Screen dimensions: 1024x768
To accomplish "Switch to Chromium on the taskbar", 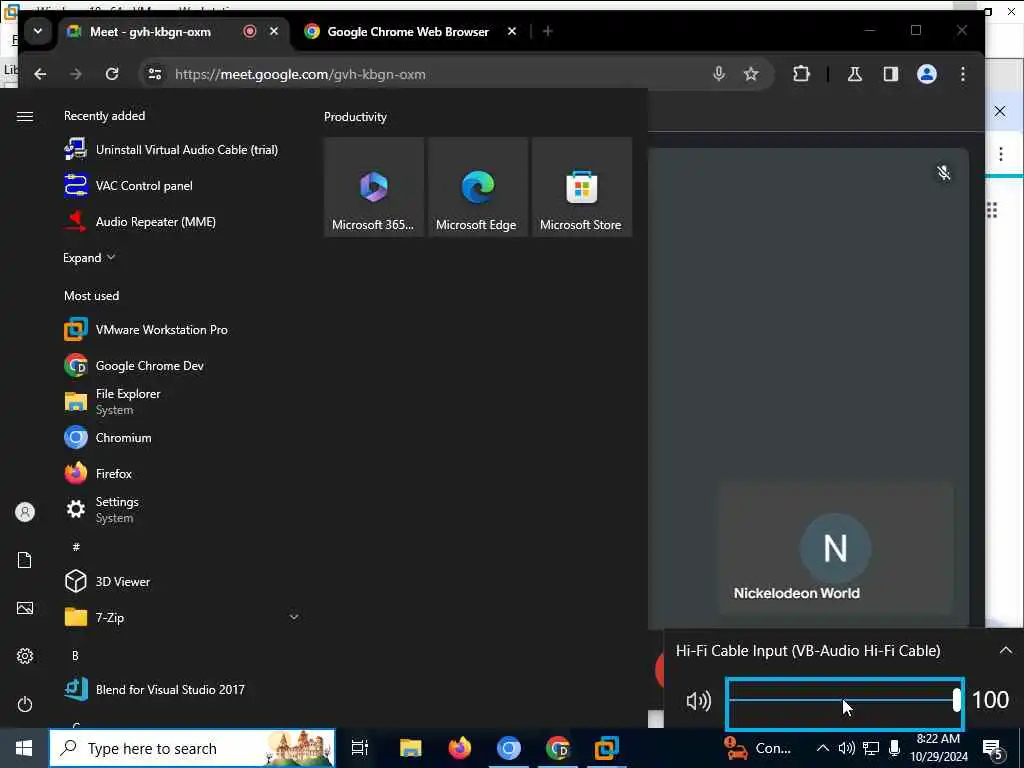I will 509,748.
